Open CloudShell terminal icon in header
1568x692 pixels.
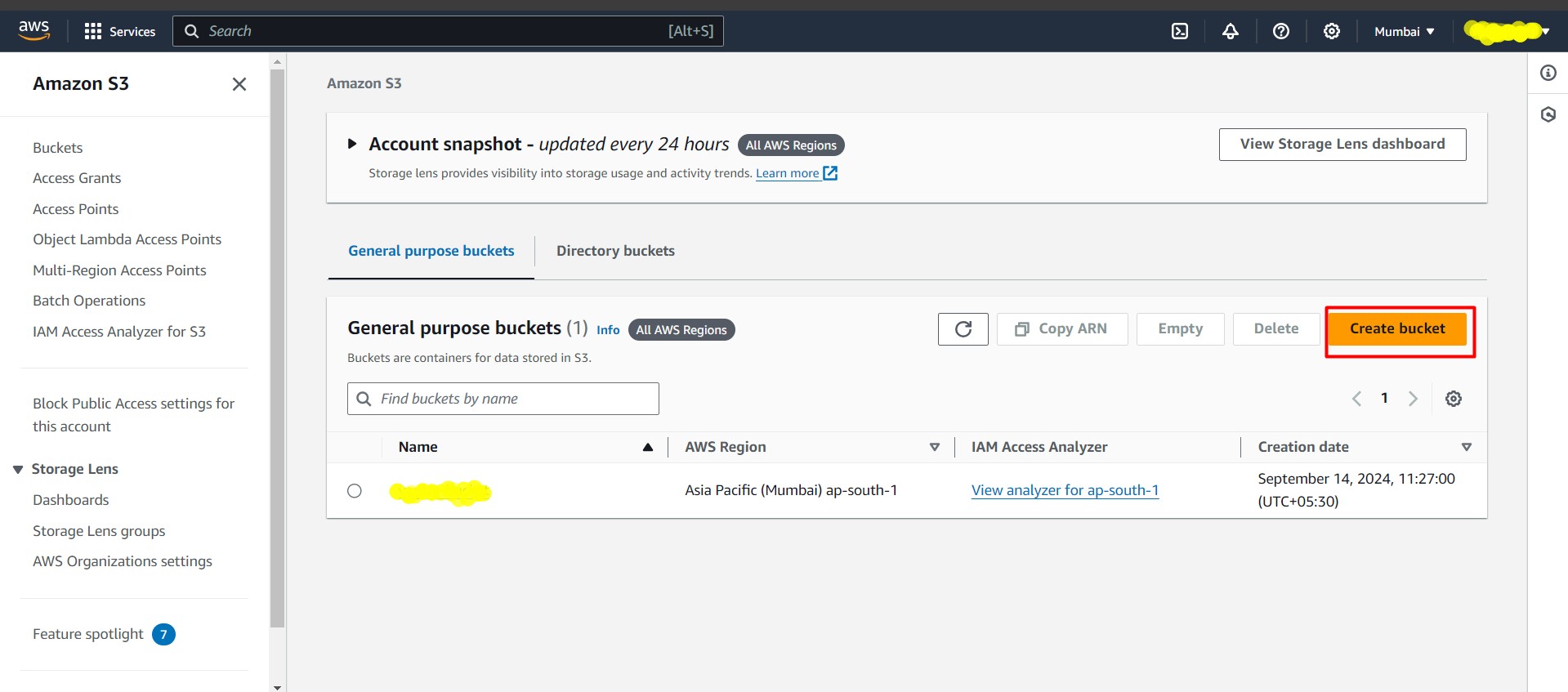click(1180, 31)
